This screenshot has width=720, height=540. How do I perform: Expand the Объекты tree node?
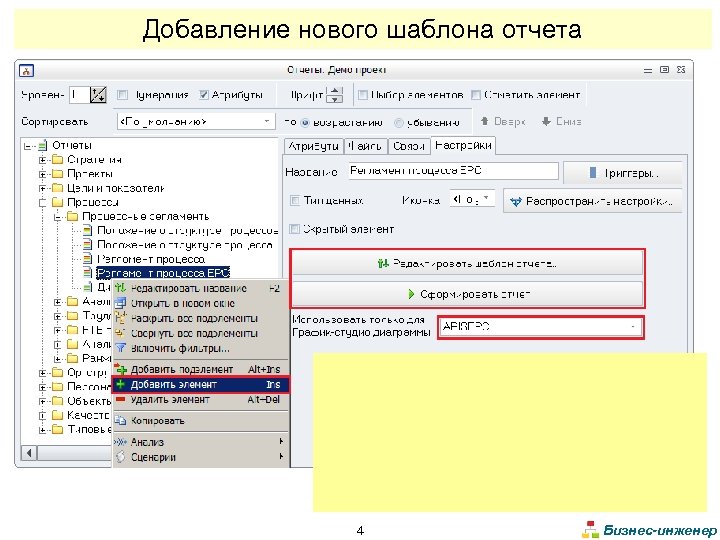click(x=42, y=401)
